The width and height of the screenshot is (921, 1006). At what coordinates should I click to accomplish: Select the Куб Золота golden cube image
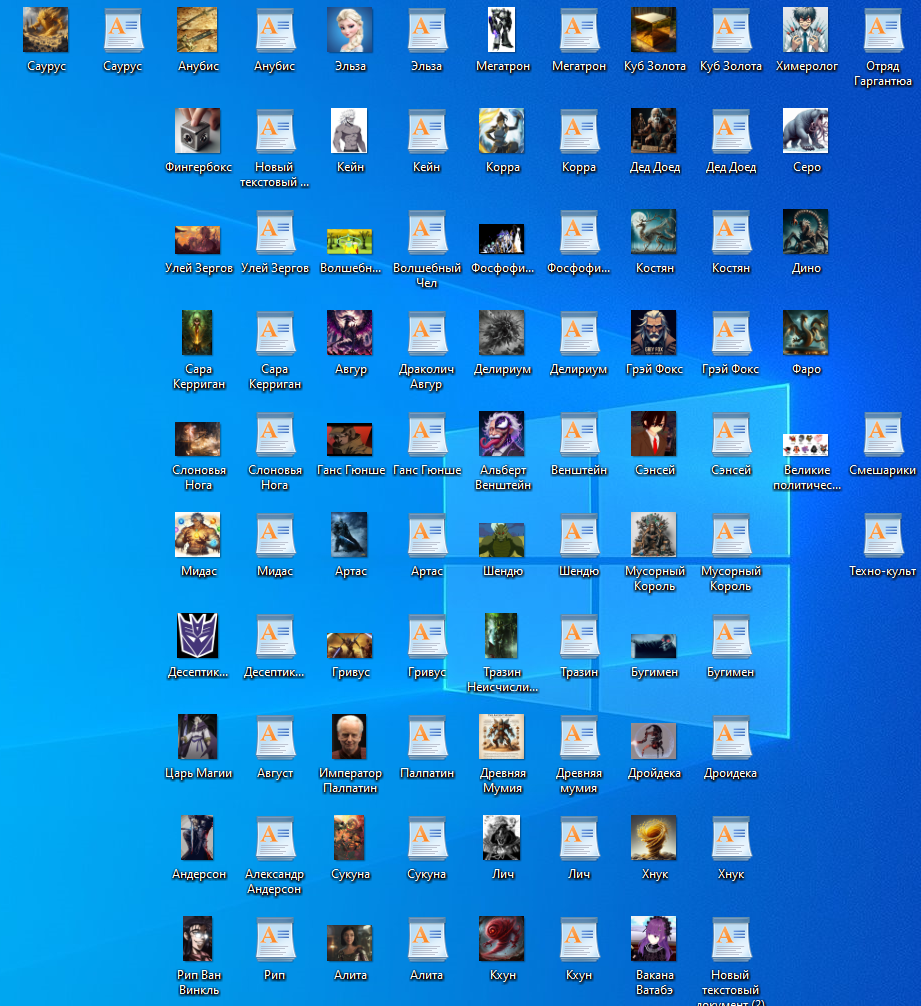[654, 30]
